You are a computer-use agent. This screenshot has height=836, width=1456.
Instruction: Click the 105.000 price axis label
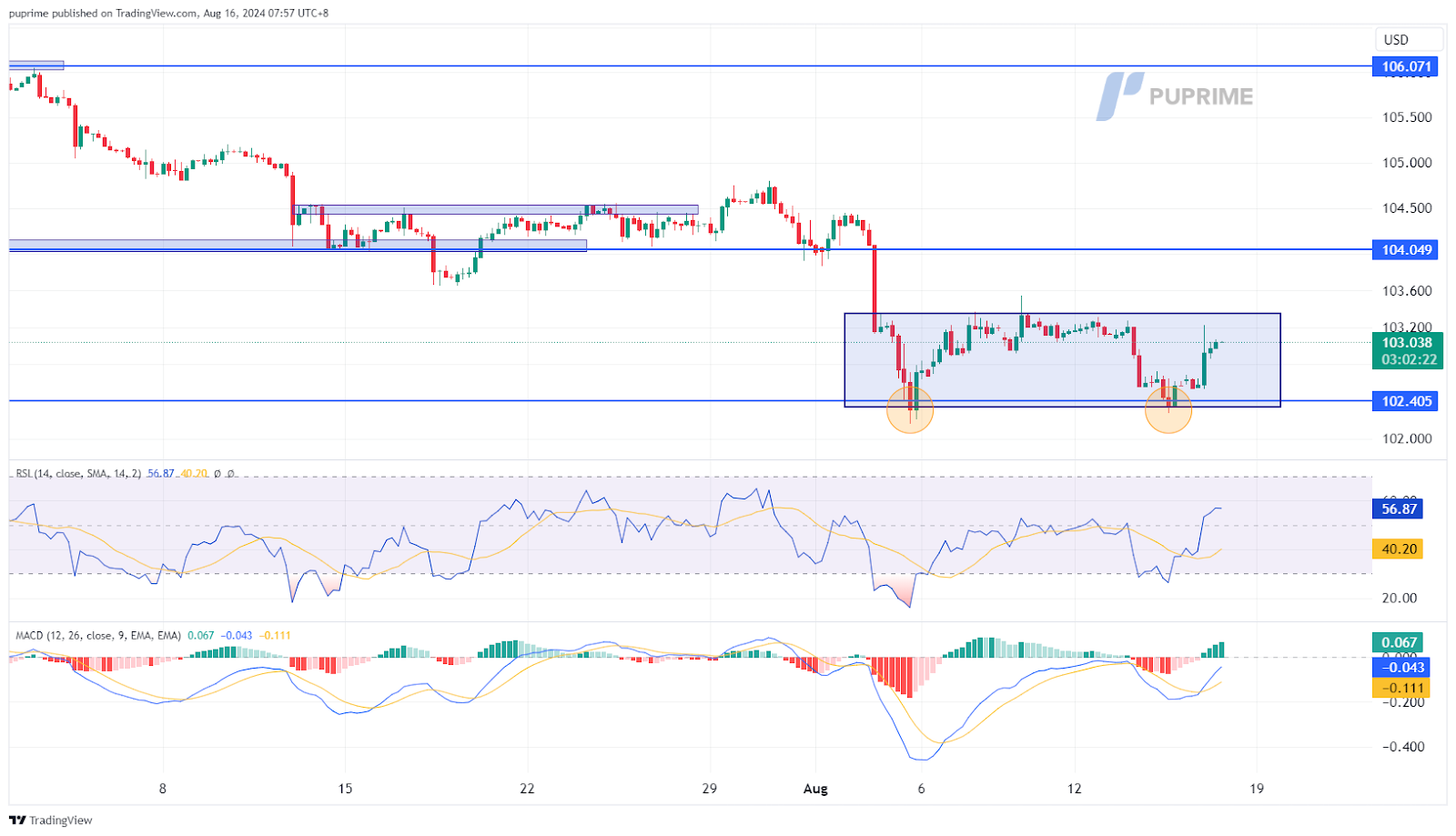[1407, 163]
